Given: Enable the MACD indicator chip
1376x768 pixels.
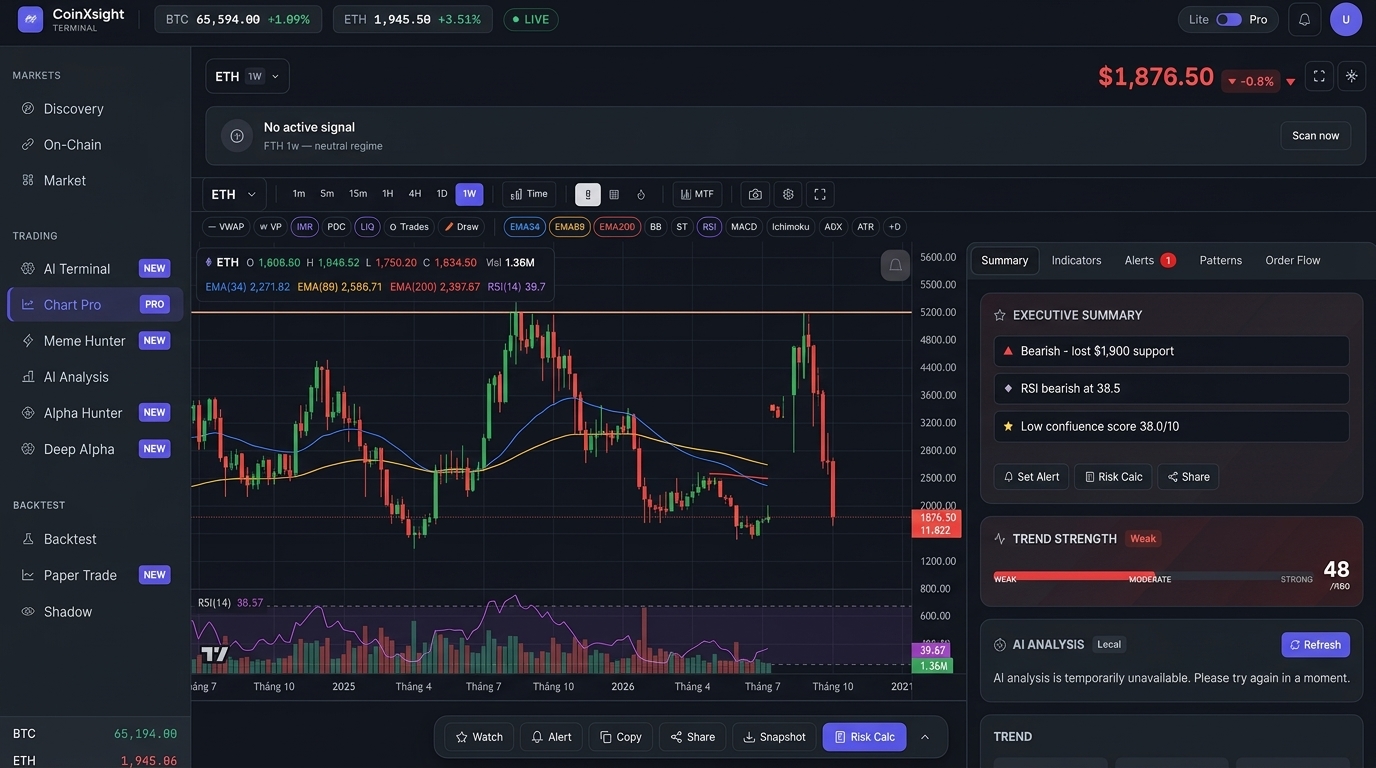Looking at the screenshot, I should 744,227.
